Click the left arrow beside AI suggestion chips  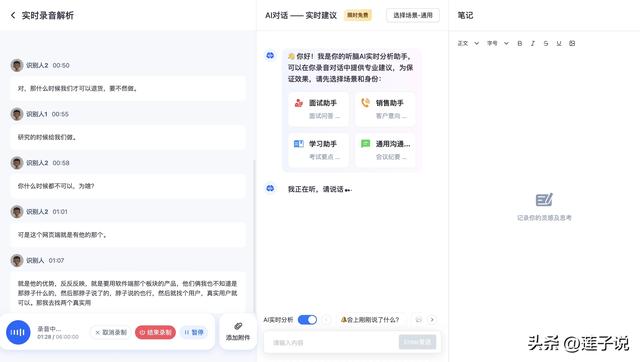click(326, 320)
